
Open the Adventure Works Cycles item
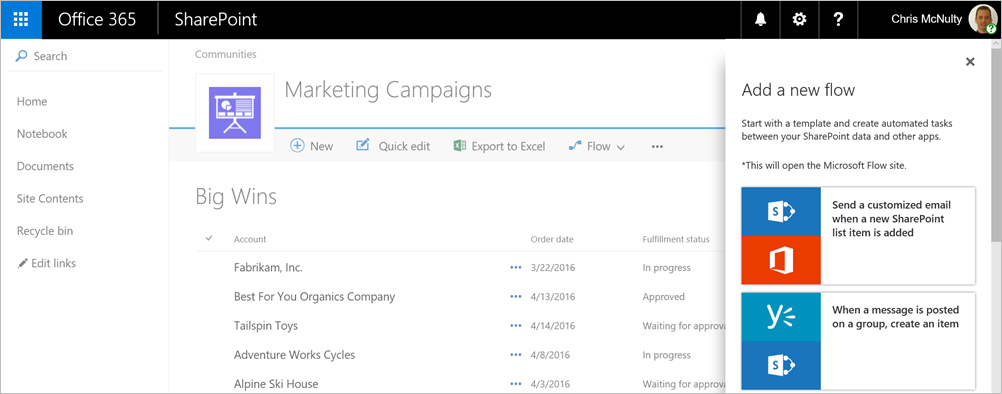click(x=295, y=355)
